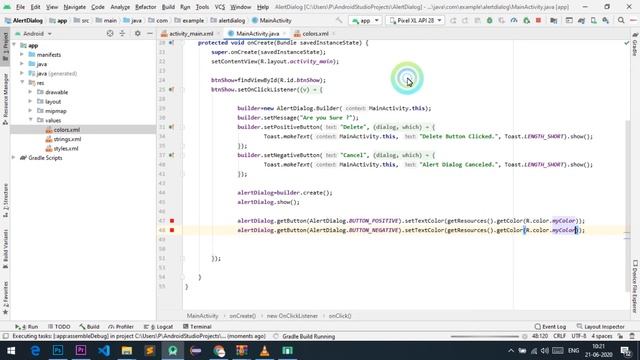Collapse the values folder
The image size is (640, 360).
pos(30,120)
